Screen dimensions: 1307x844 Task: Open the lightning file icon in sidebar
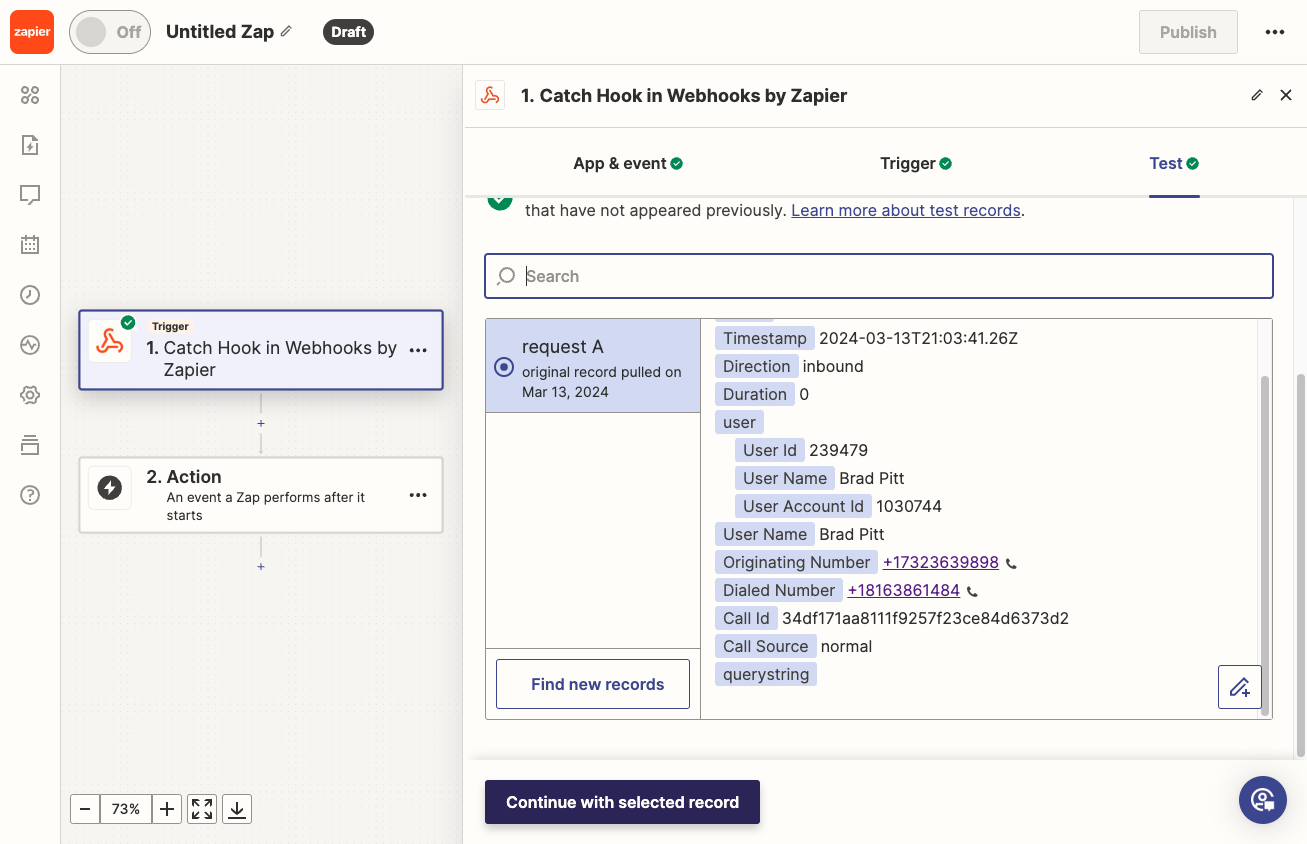[30, 145]
